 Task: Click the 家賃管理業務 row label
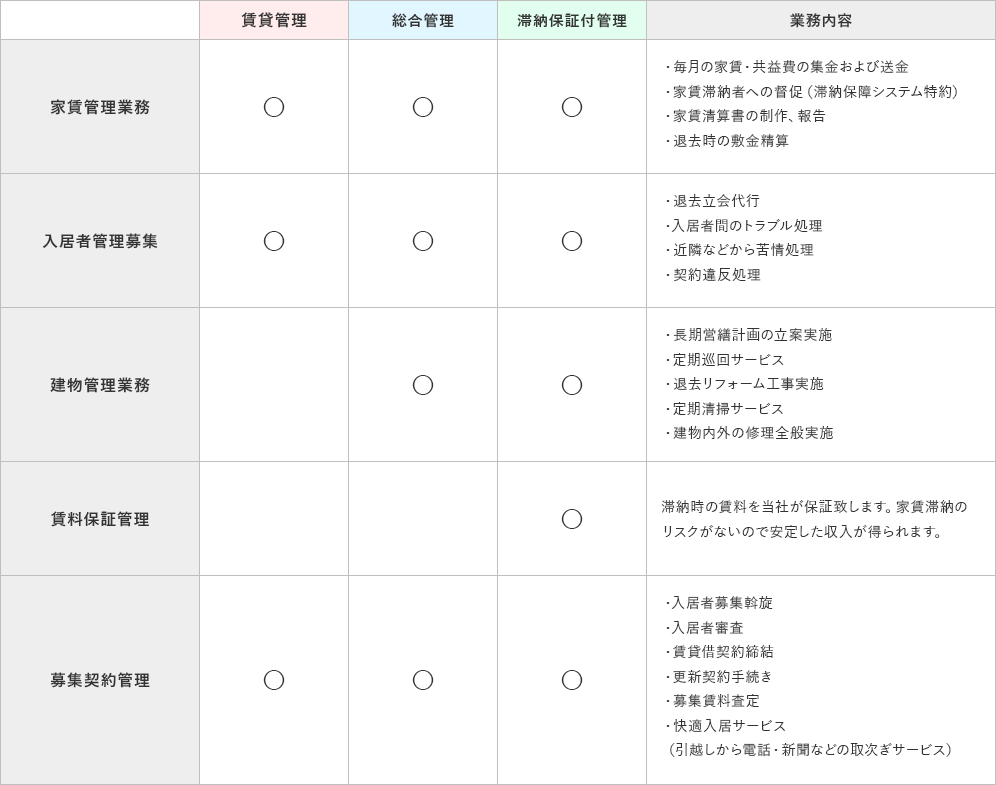tap(100, 107)
